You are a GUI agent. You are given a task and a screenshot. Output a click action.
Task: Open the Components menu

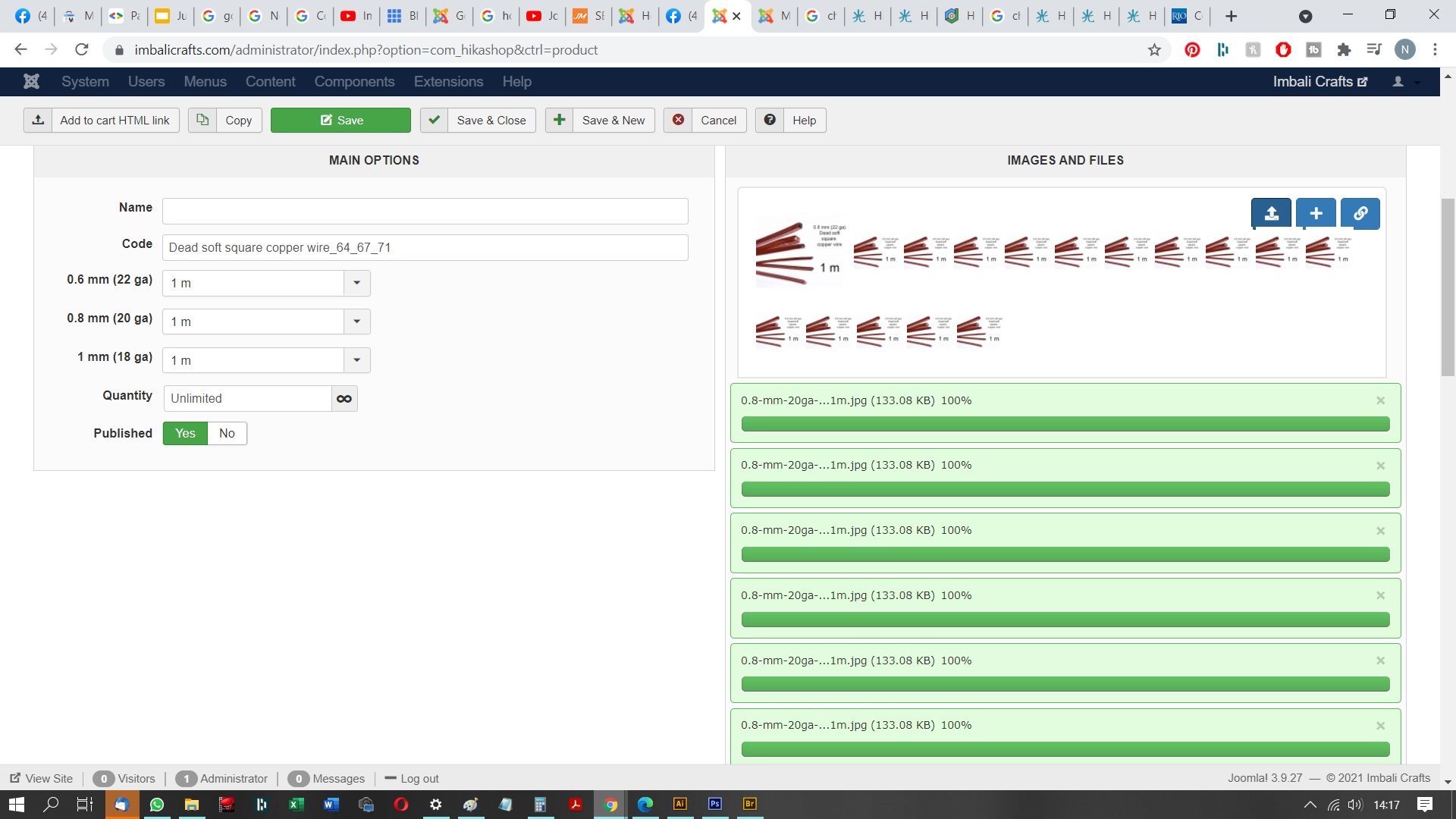click(x=354, y=81)
